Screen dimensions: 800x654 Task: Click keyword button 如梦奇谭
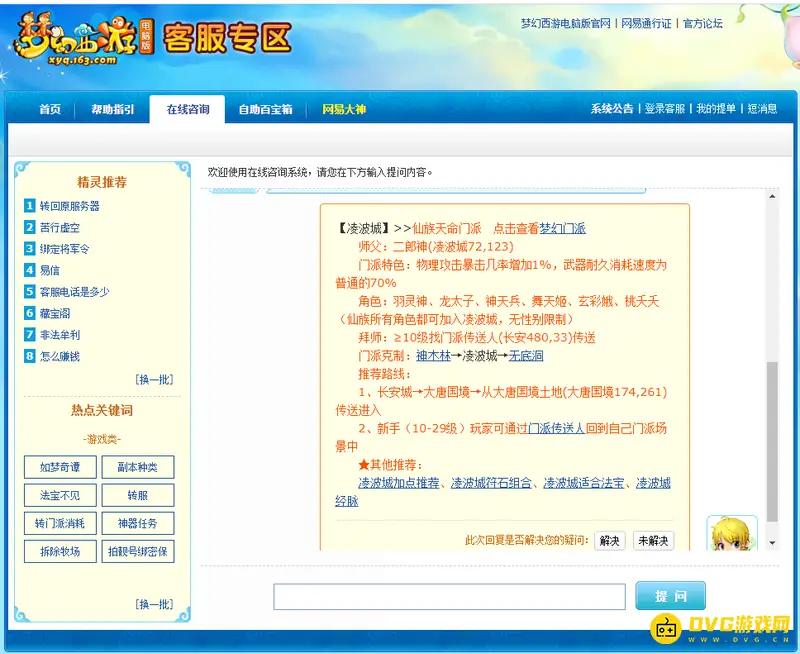point(60,467)
